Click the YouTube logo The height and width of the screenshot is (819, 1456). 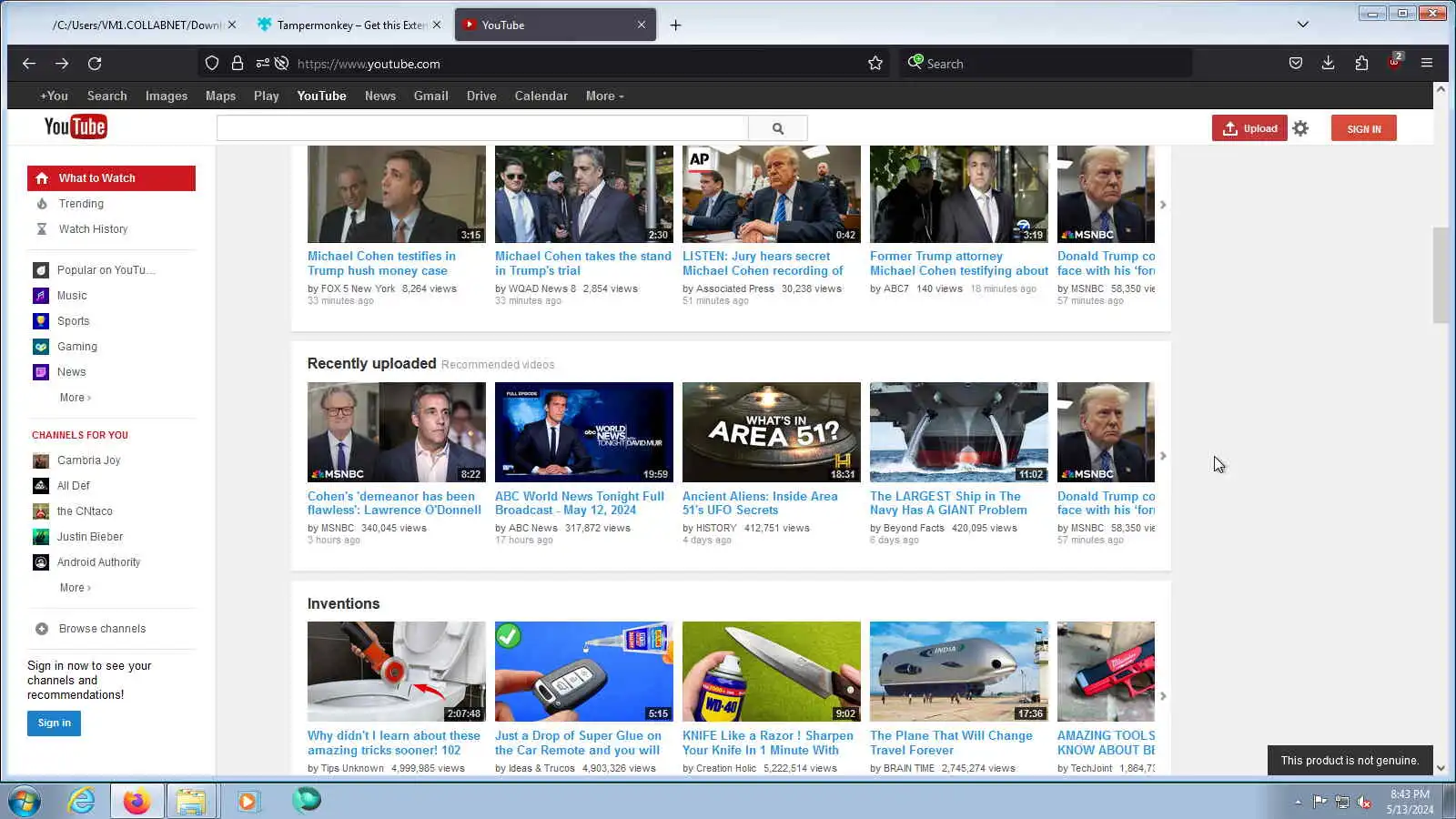pyautogui.click(x=76, y=126)
